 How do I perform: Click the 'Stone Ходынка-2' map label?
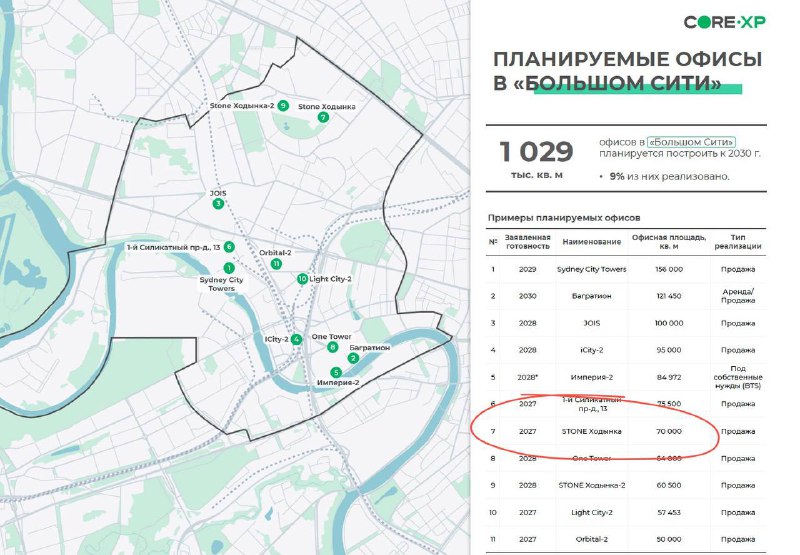pyautogui.click(x=242, y=106)
